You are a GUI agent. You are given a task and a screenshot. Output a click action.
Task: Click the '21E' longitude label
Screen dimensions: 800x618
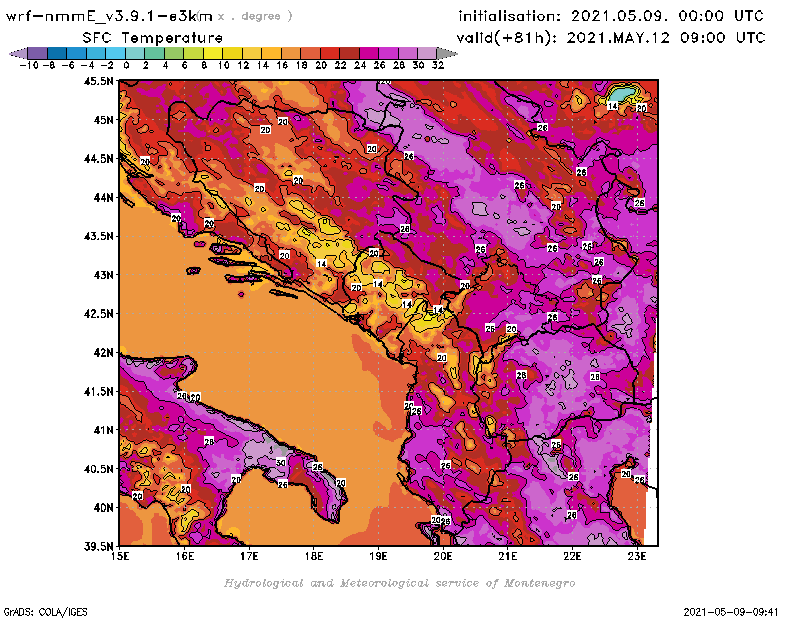click(508, 556)
